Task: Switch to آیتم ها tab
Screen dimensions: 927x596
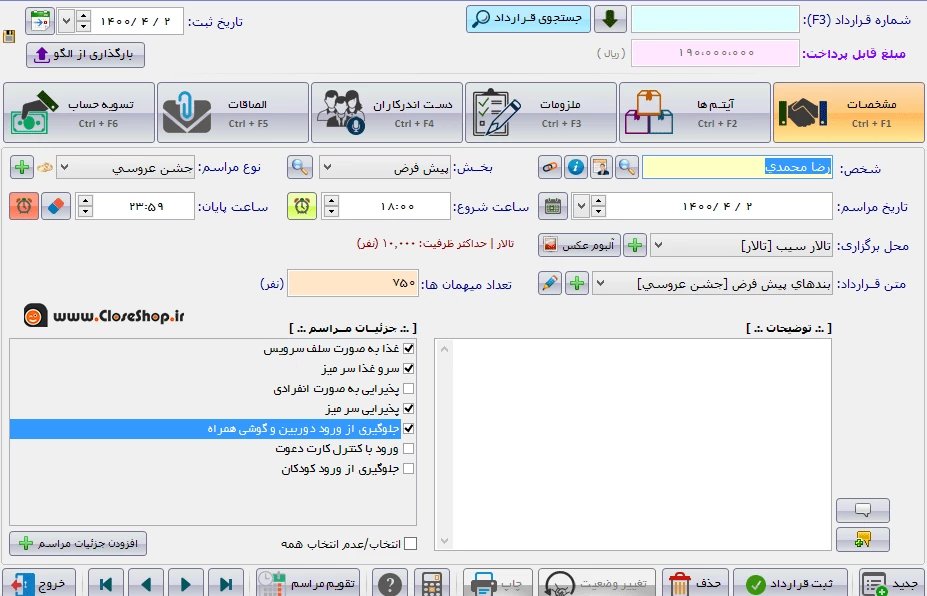Action: [x=695, y=112]
